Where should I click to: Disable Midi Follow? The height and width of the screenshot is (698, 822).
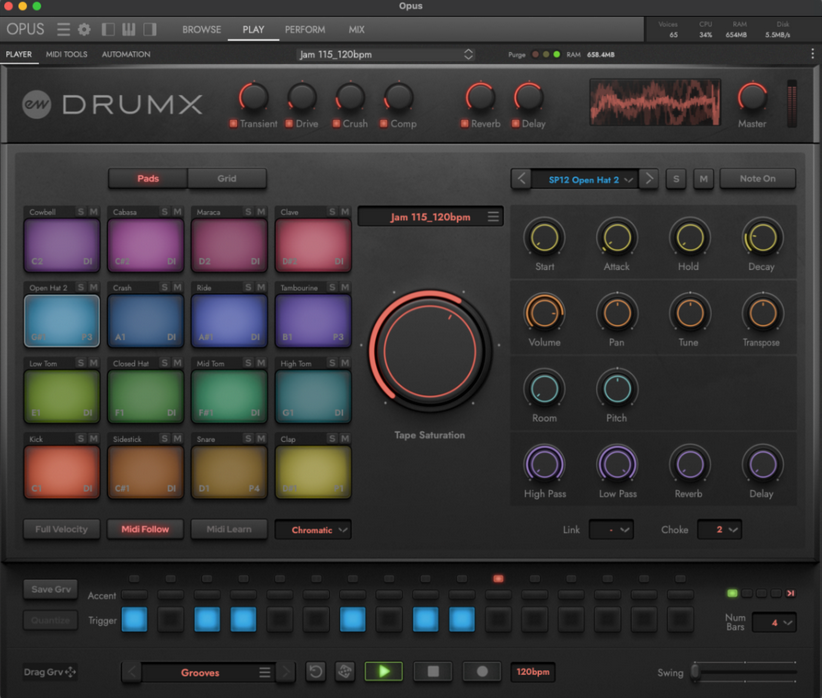145,529
